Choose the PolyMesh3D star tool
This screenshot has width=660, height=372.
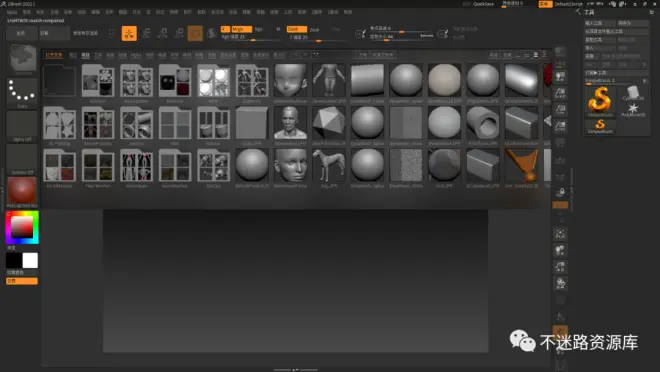(x=633, y=109)
